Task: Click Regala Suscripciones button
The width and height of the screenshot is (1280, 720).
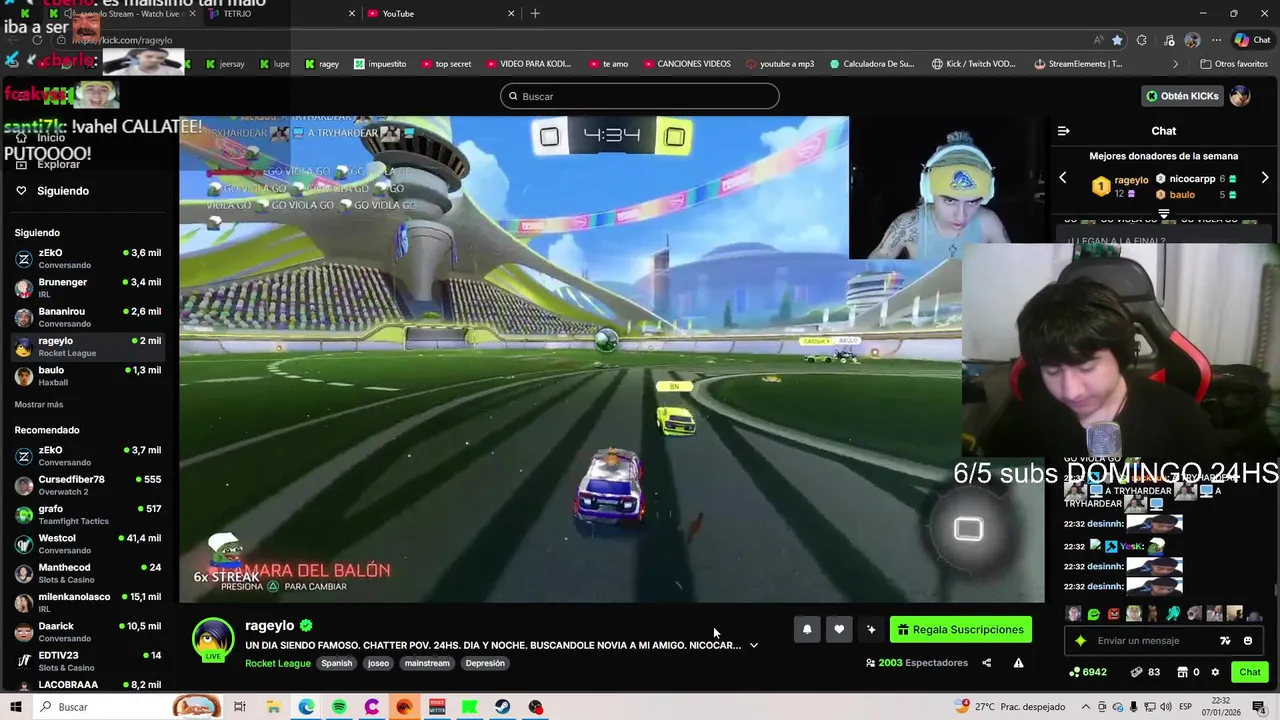Action: coord(960,629)
